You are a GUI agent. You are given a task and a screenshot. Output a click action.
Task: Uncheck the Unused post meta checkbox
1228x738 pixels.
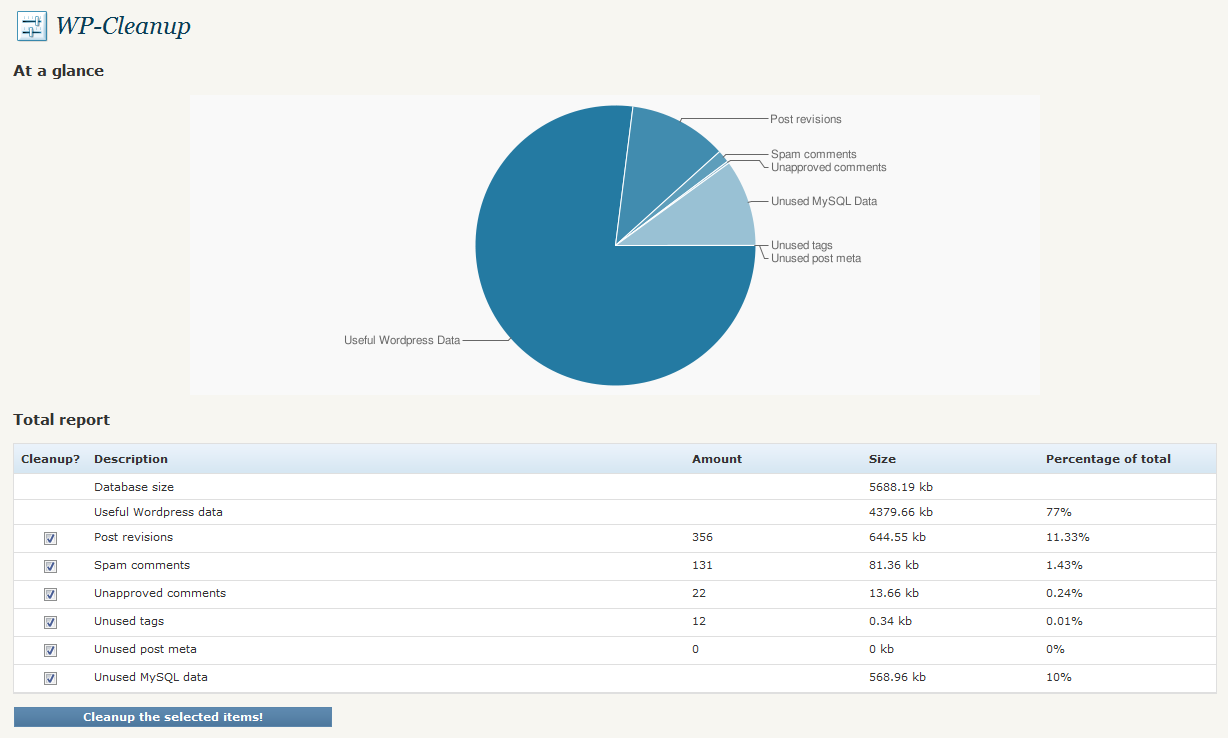50,650
